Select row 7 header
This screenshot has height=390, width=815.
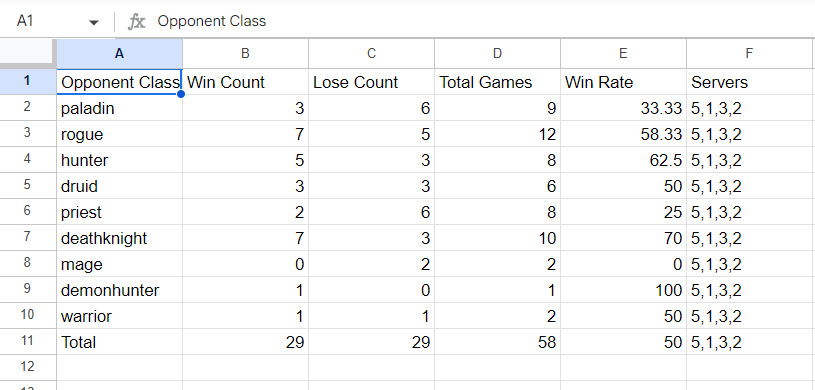[x=28, y=238]
